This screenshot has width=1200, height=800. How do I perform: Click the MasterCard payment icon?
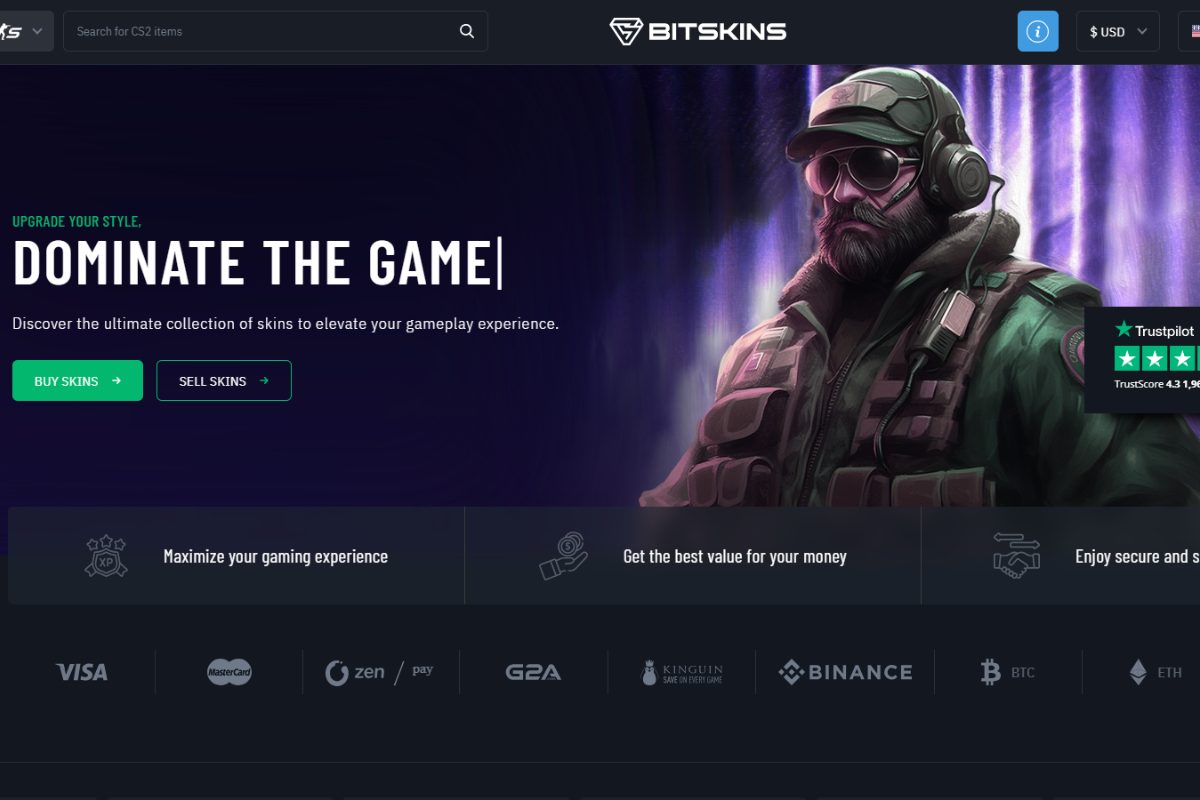pos(230,672)
